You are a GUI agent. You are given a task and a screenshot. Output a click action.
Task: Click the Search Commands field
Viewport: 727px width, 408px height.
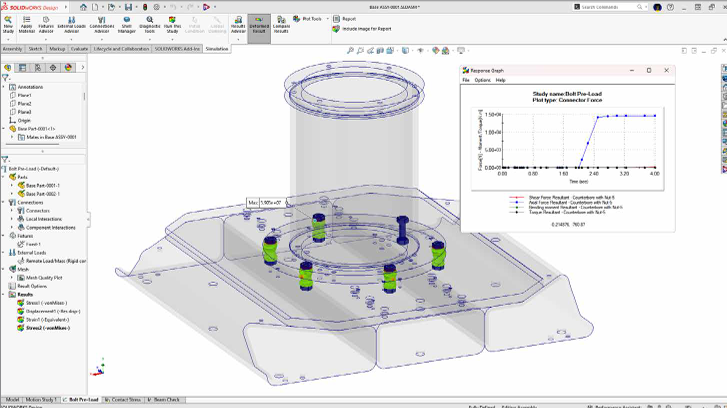tap(609, 7)
